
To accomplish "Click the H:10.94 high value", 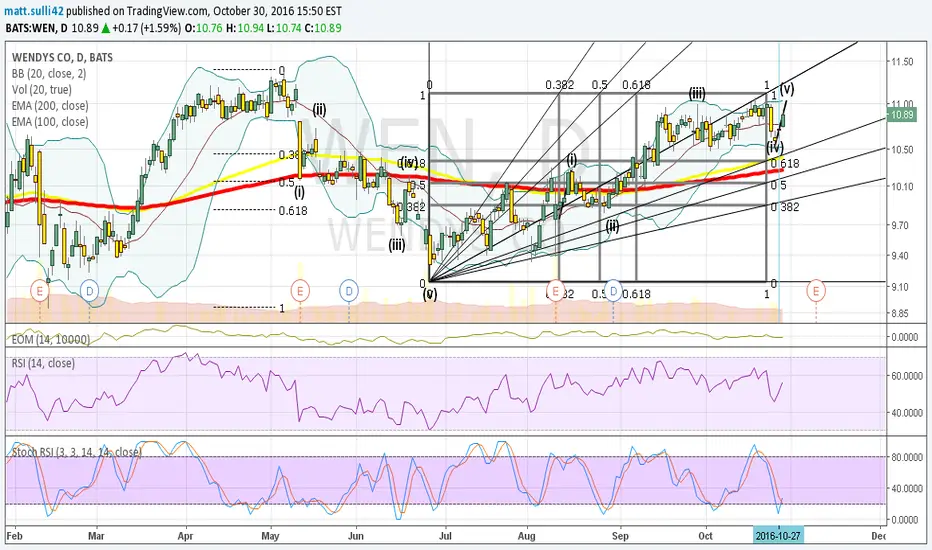I will 244,28.
